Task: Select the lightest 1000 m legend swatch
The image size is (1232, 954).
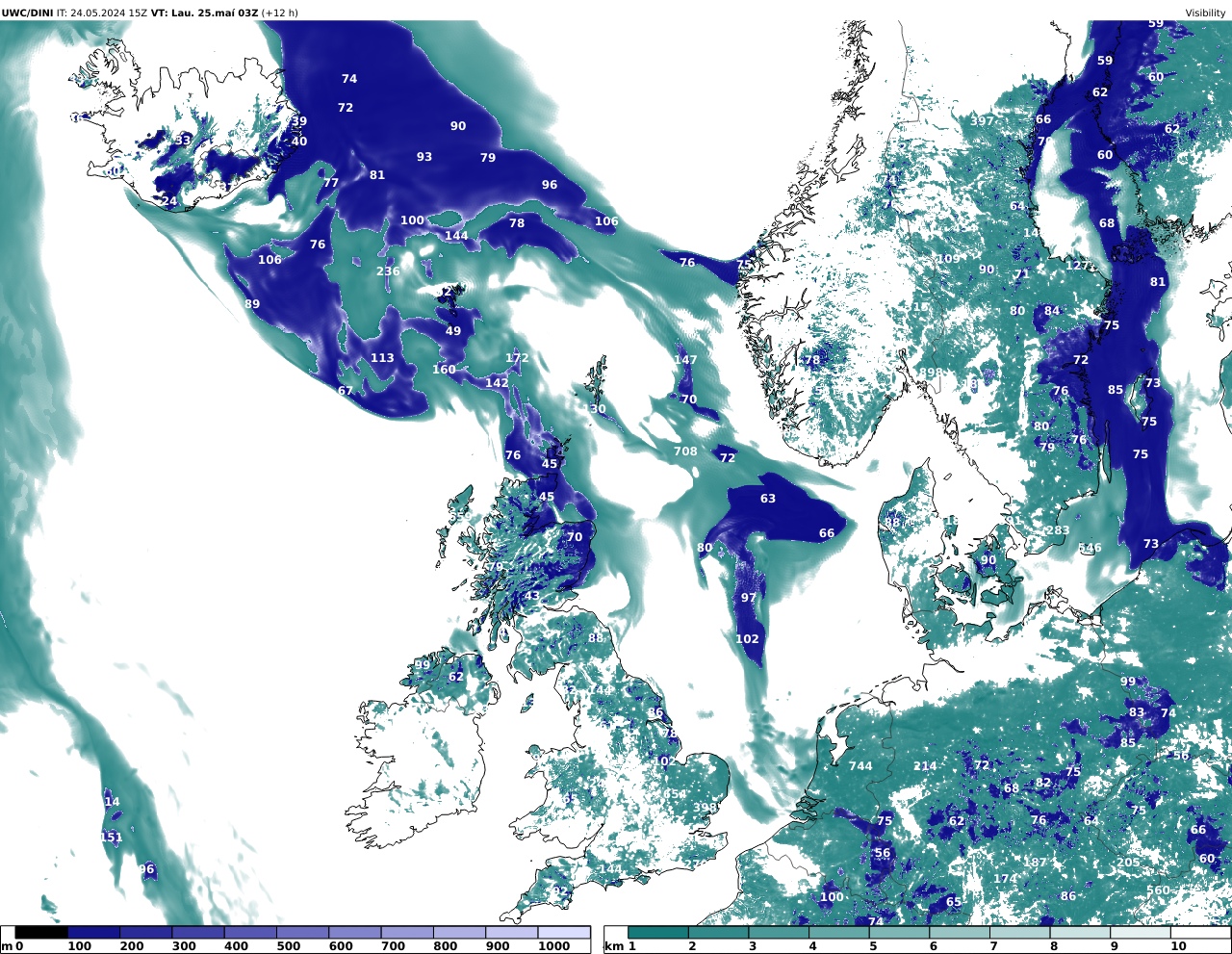Action: (563, 932)
